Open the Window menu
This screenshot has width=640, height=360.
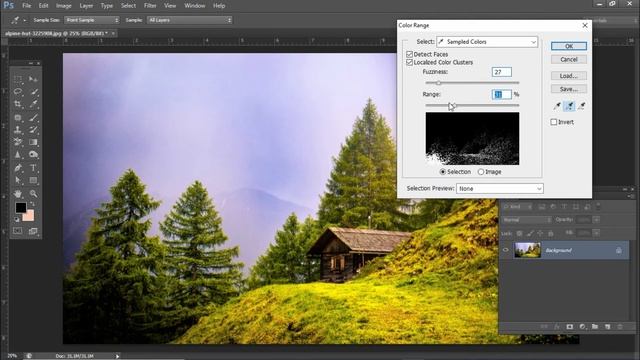click(194, 6)
